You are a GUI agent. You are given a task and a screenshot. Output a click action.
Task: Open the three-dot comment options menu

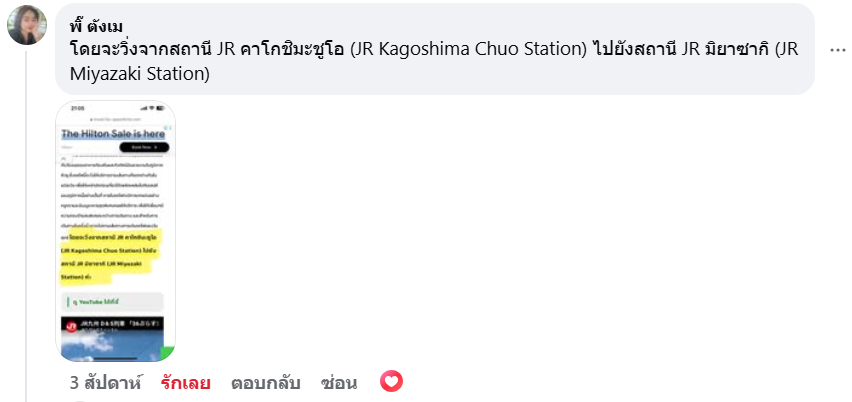coord(837,50)
